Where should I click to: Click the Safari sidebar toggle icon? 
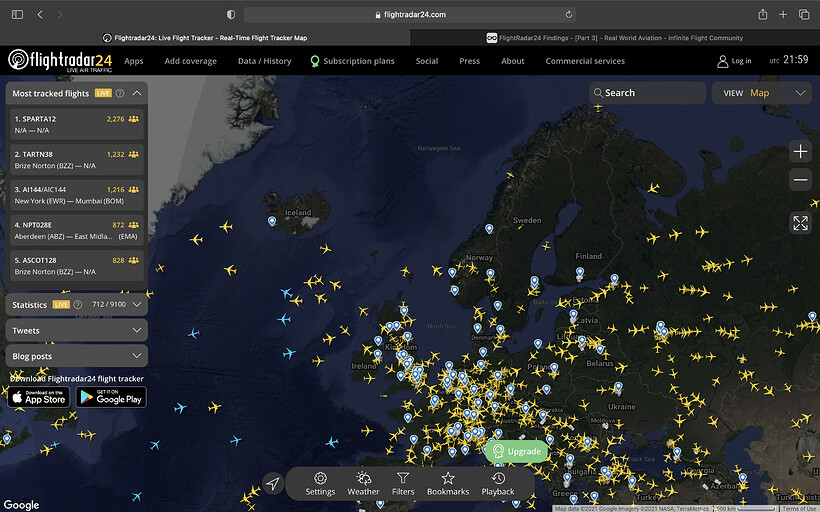coord(17,15)
